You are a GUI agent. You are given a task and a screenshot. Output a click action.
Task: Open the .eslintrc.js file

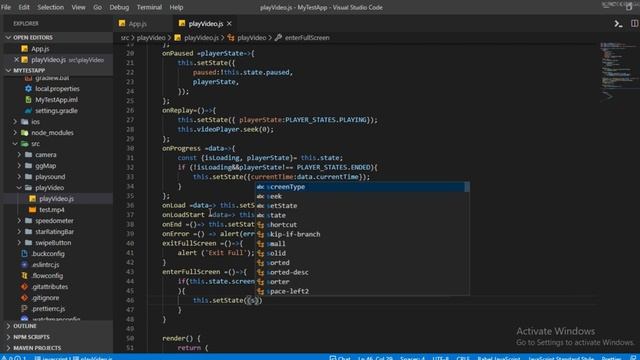point(45,265)
